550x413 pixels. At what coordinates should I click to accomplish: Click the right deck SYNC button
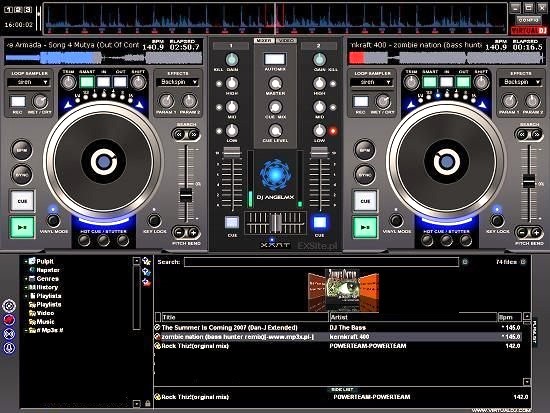click(365, 174)
